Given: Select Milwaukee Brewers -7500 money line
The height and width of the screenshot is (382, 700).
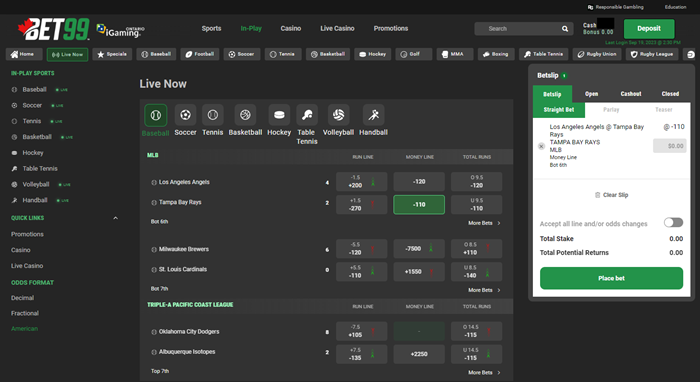Looking at the screenshot, I should pos(419,249).
